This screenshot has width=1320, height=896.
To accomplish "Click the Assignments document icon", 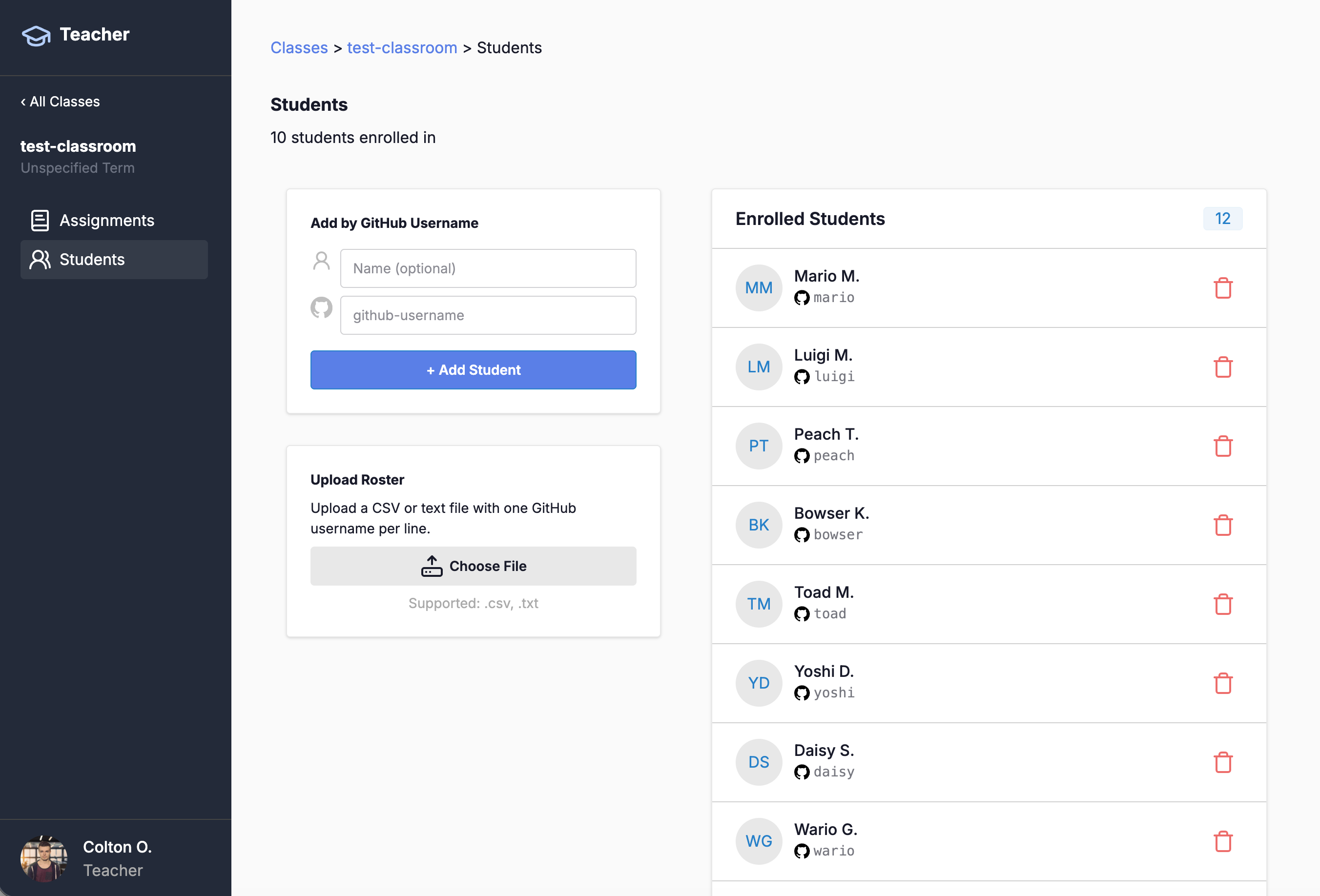I will coord(40,220).
